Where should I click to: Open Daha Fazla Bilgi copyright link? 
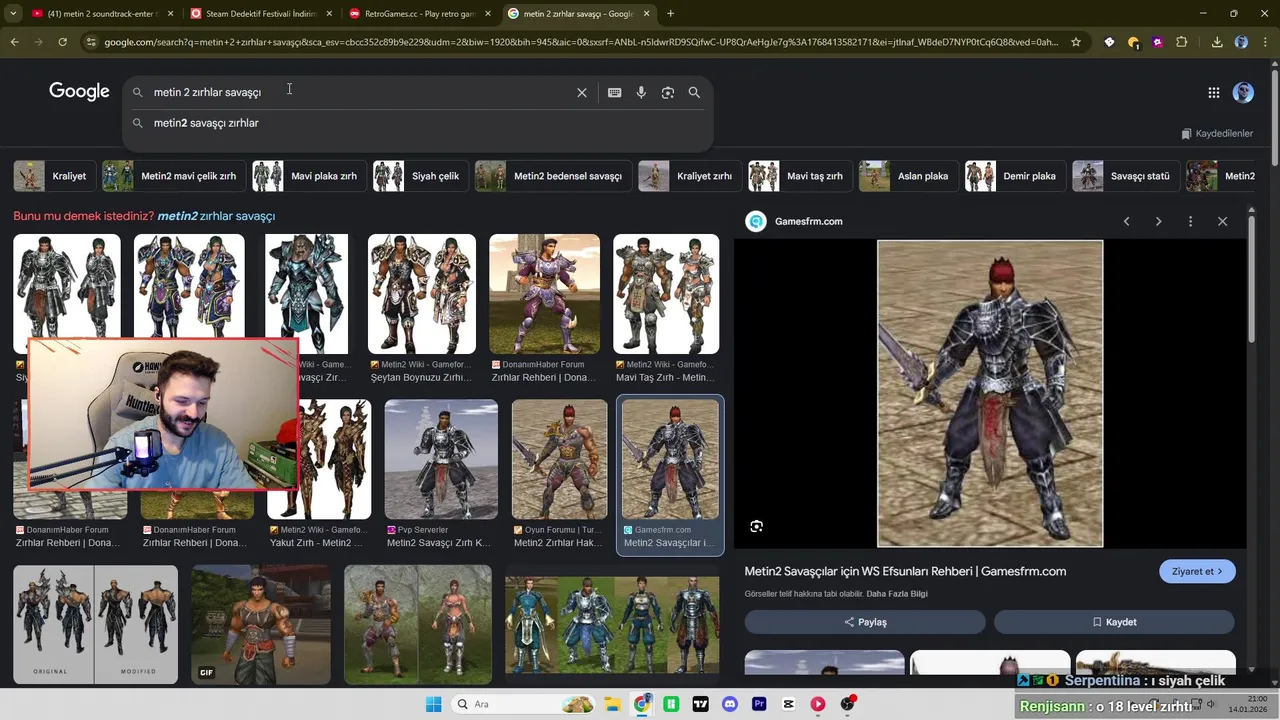(897, 594)
